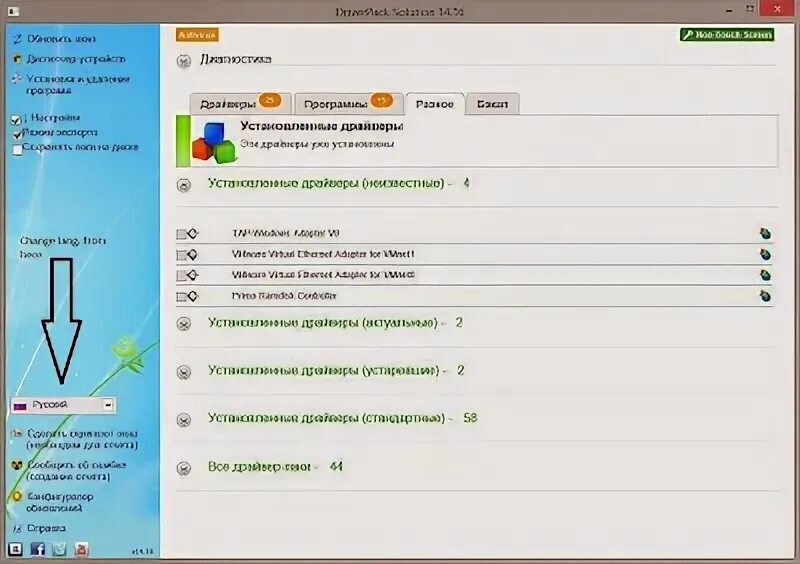
Task: Expand installed drivers (устаревшие) 2 section
Action: tap(184, 372)
